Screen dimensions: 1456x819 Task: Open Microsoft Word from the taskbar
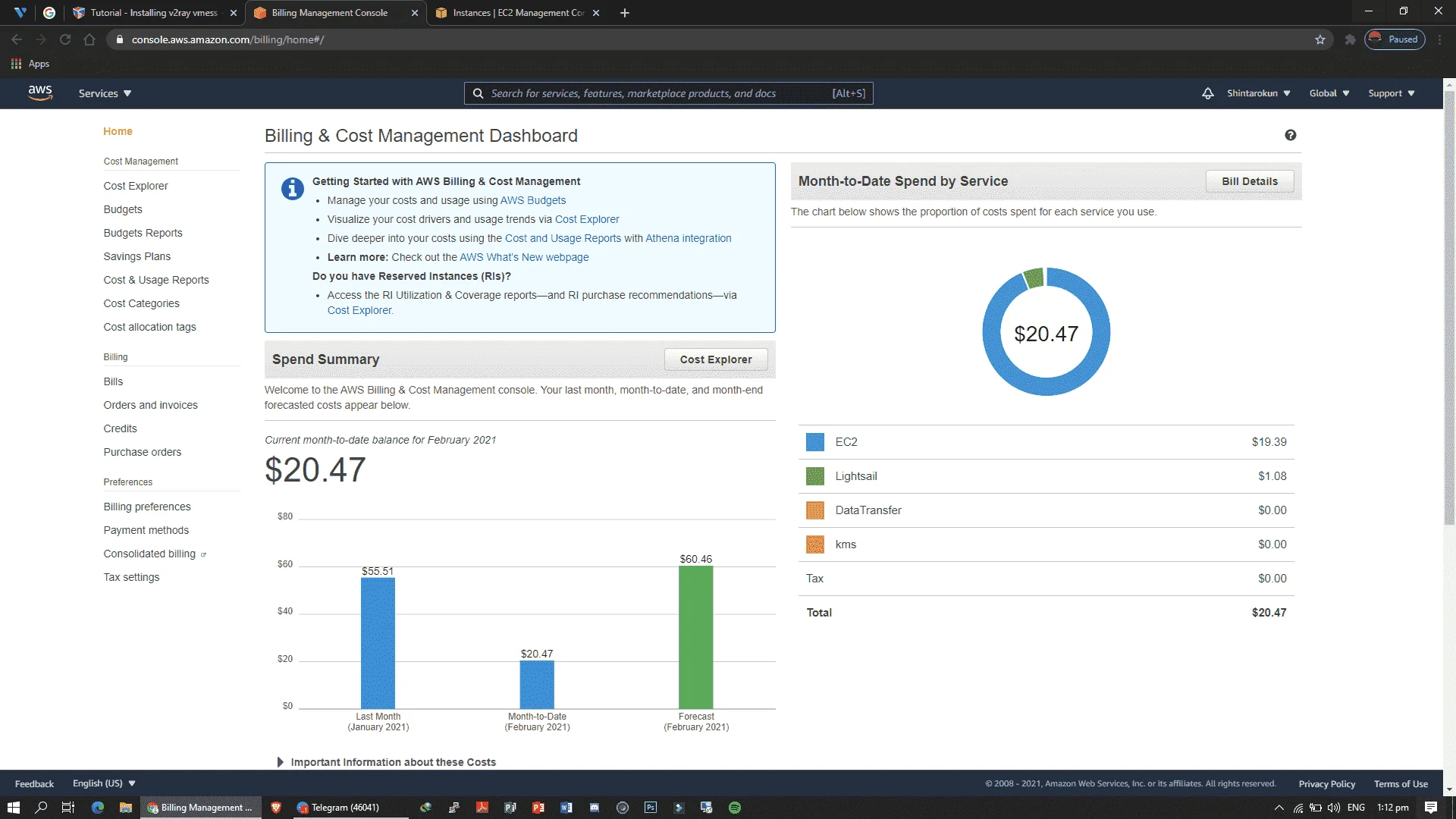click(x=566, y=808)
